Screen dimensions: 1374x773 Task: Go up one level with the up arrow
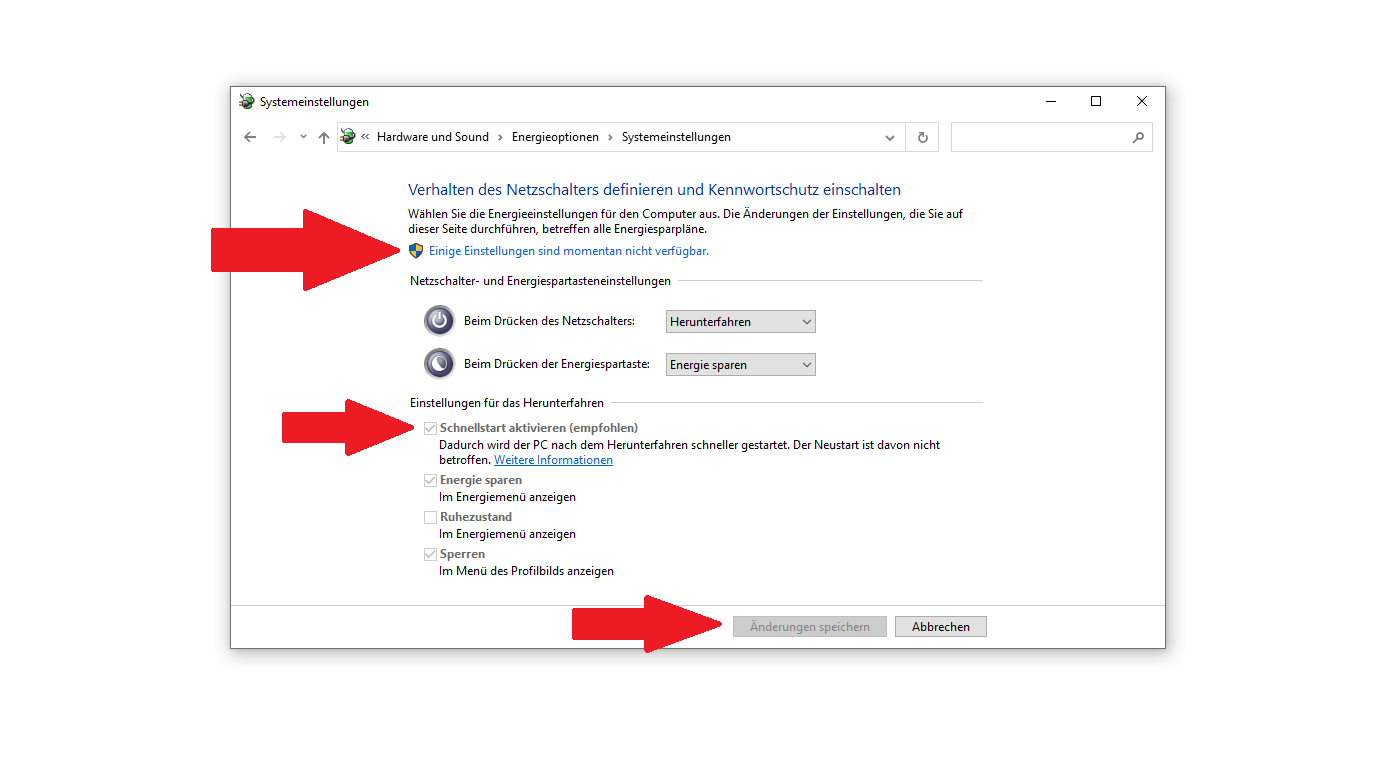coord(323,137)
